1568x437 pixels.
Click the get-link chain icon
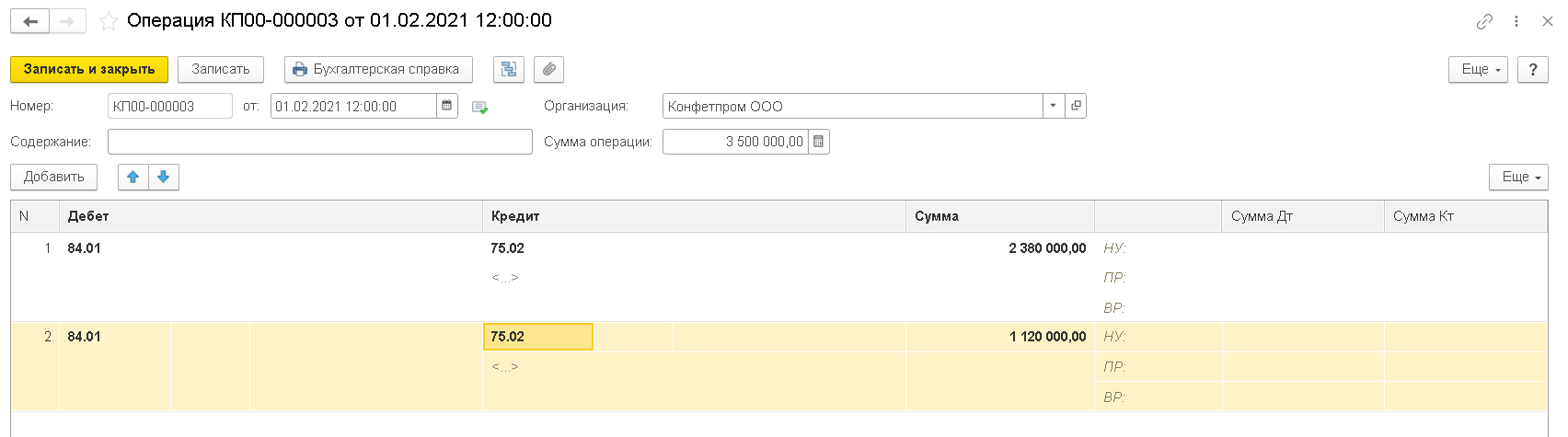click(1484, 21)
